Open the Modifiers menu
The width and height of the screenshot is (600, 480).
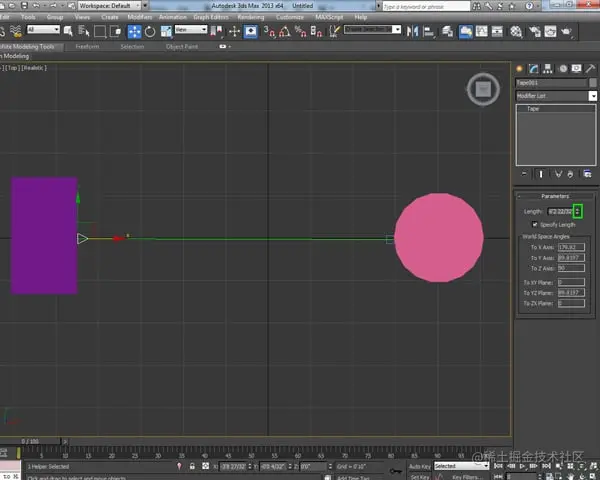click(140, 17)
